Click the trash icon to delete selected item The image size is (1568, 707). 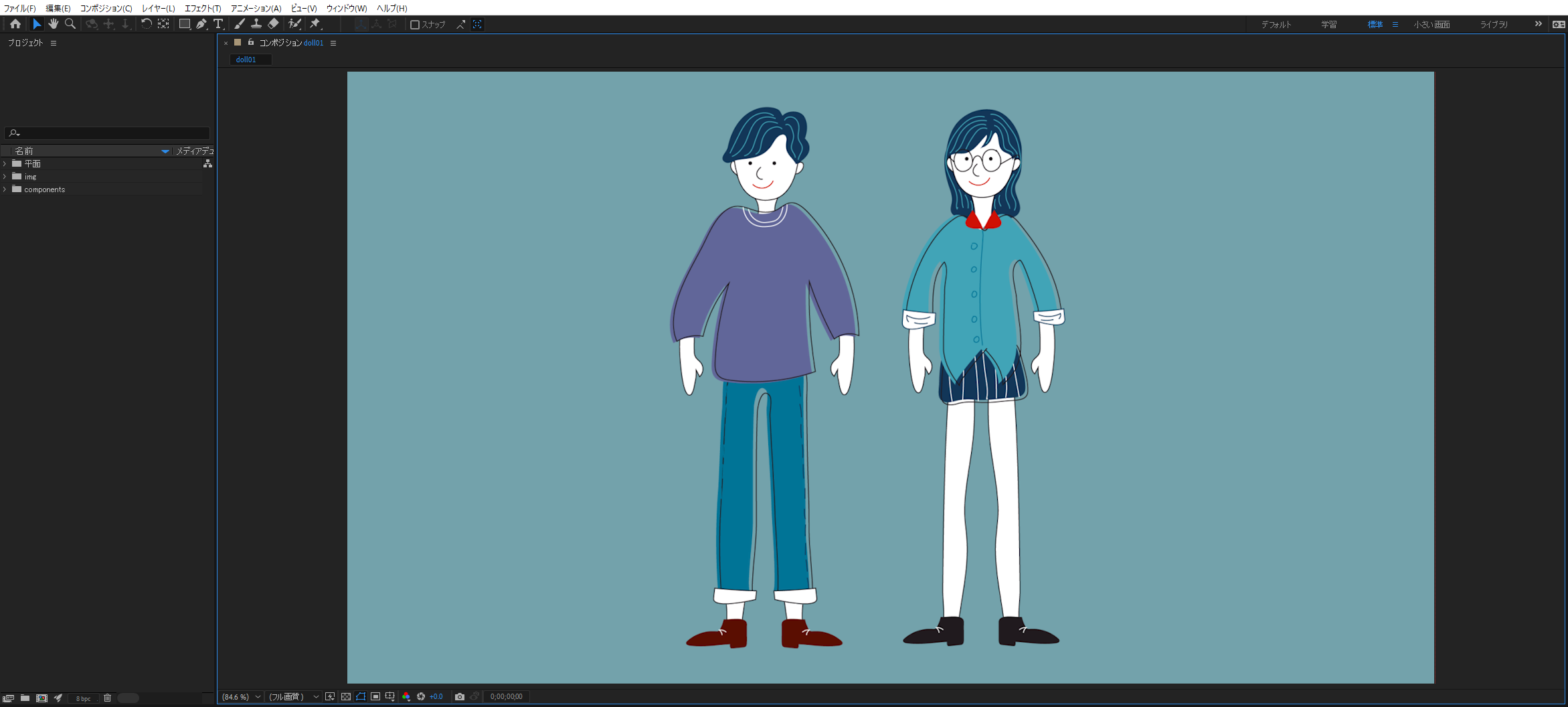[x=107, y=698]
